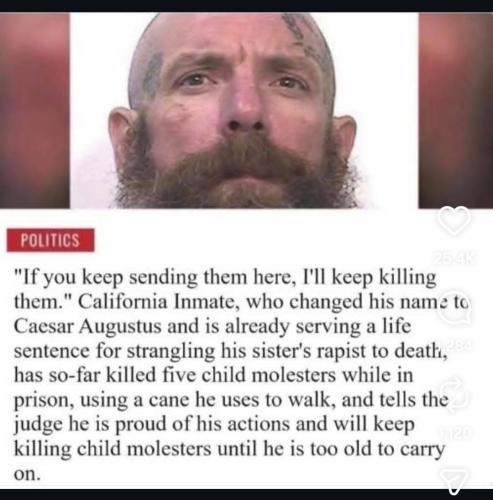Select the red POLITICS category tag

tap(50, 240)
